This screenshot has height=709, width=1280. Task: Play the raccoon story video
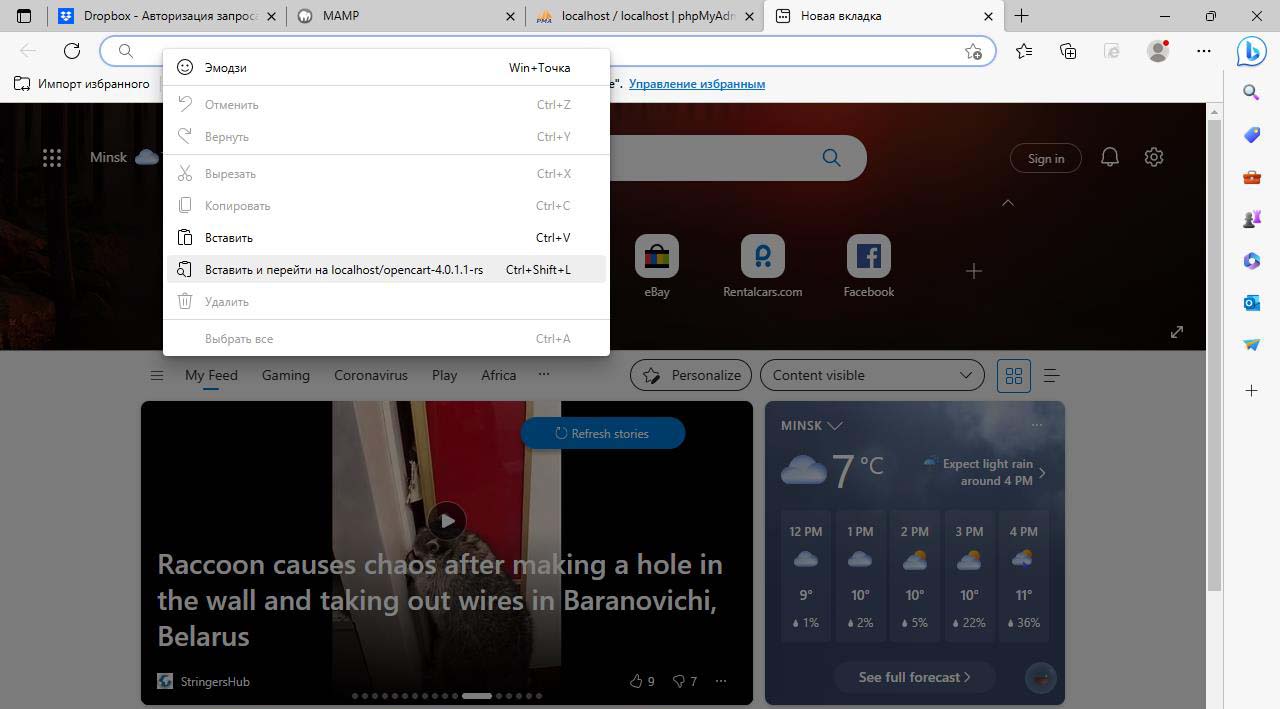point(447,520)
